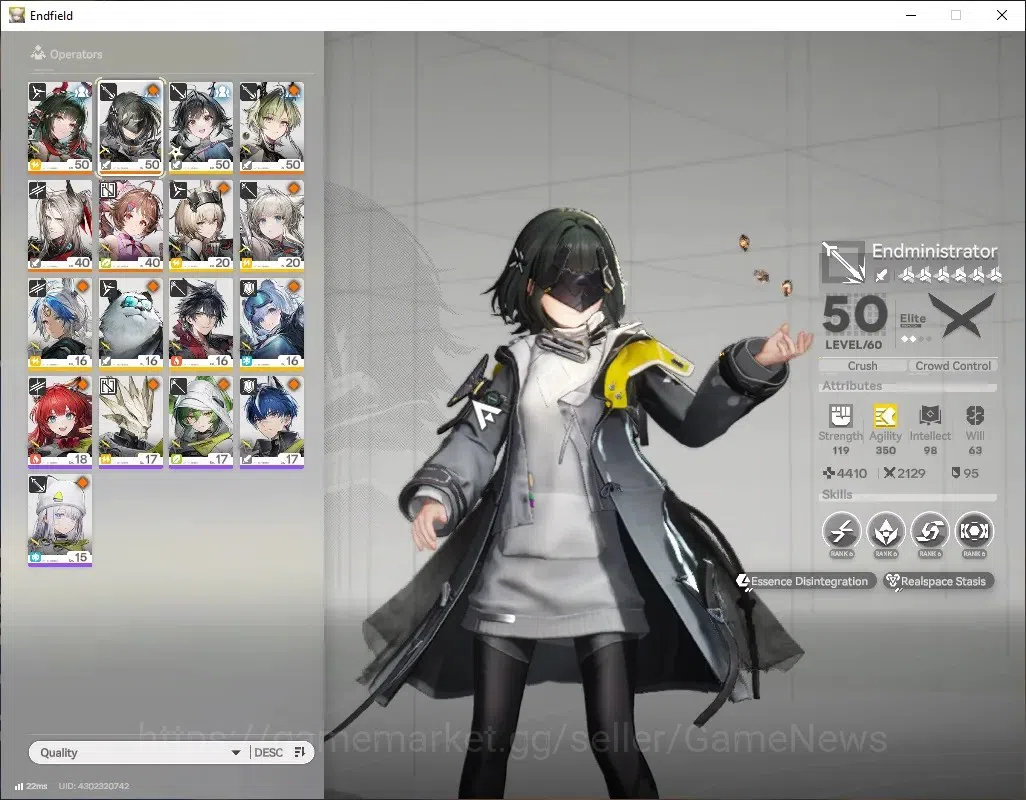
Task: Click the Elite label with promotion dots
Action: (913, 326)
